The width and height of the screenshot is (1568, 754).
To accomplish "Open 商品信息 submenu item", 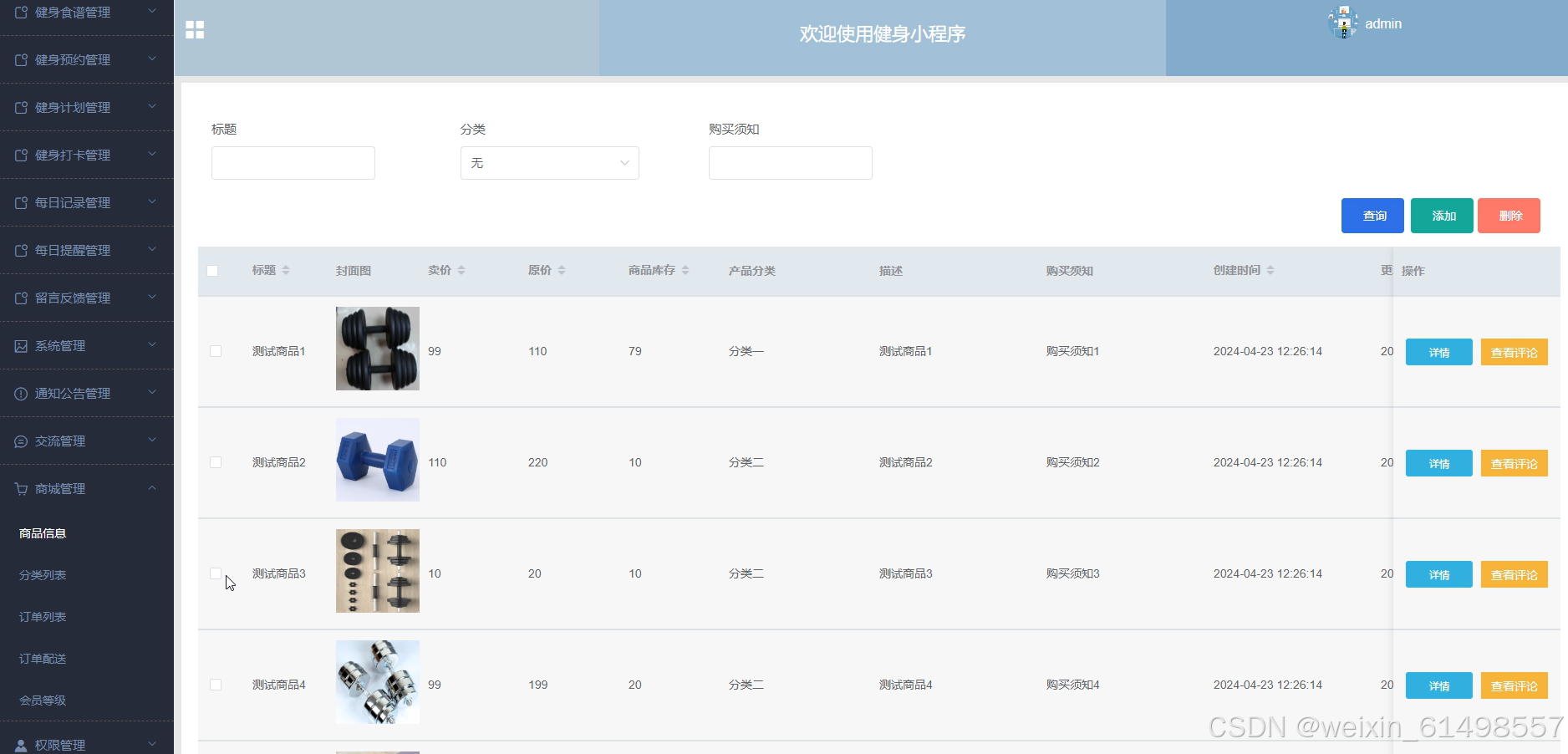I will 43,533.
